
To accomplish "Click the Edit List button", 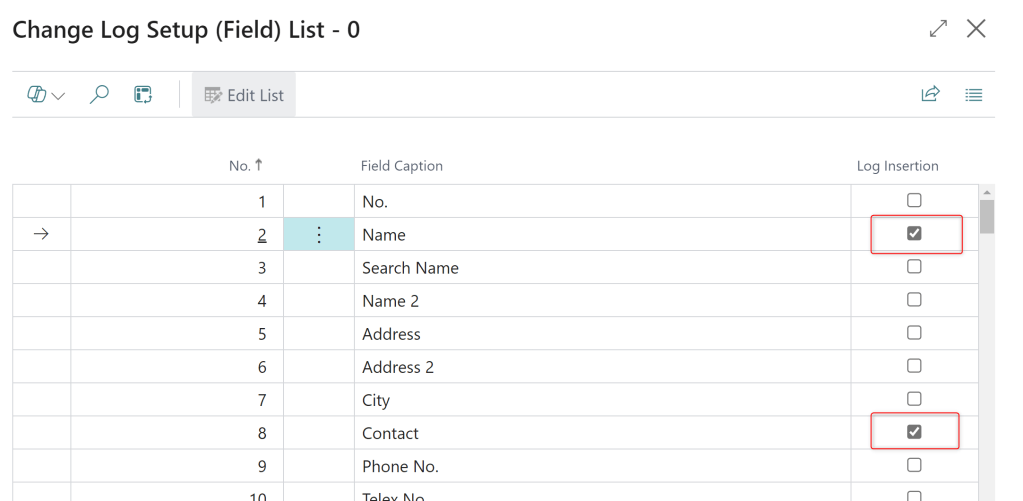I will (244, 95).
